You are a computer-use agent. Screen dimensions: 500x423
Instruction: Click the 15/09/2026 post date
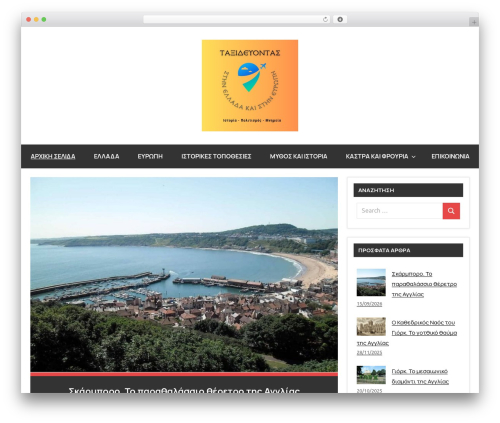369,304
